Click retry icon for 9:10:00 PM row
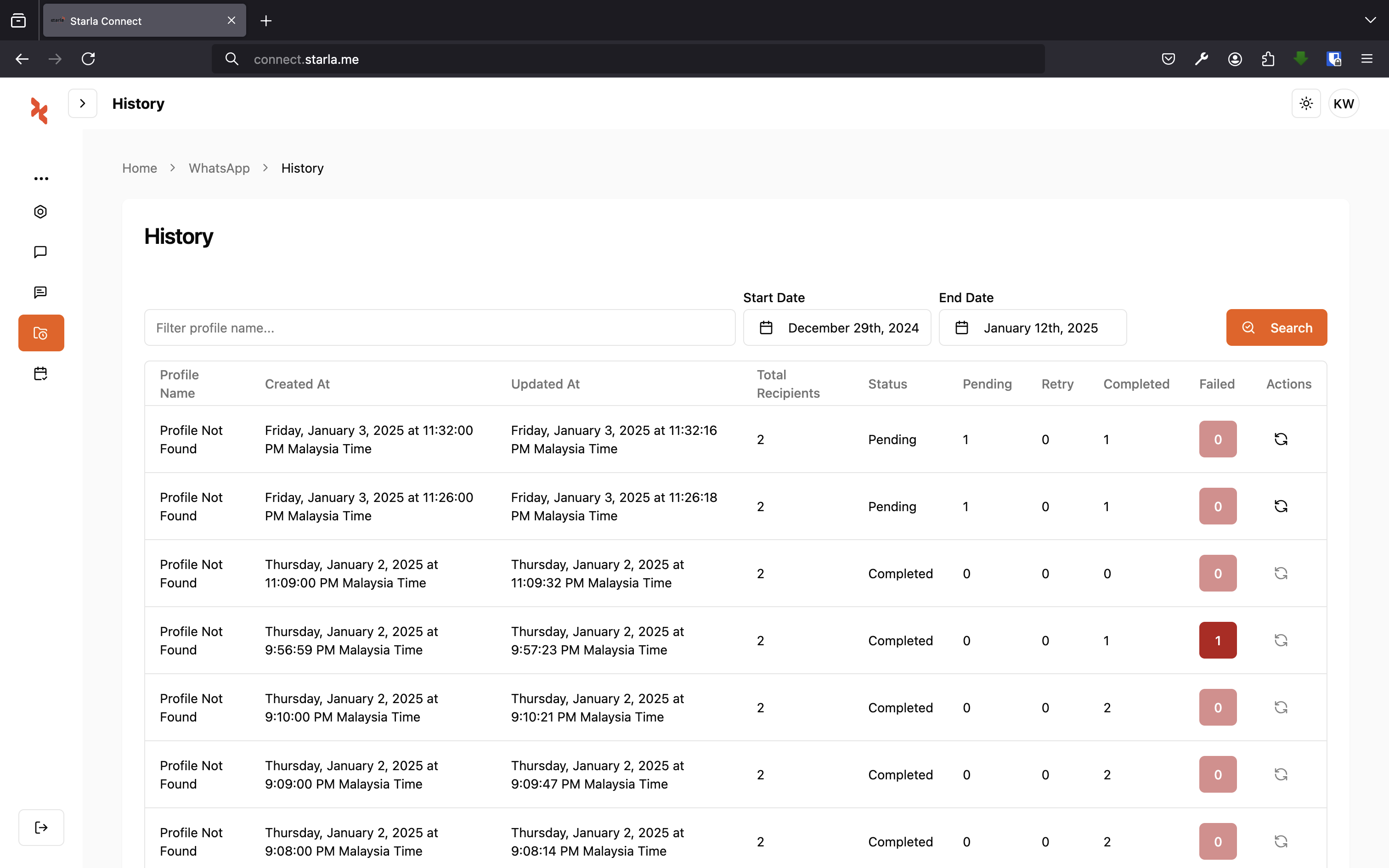This screenshot has width=1389, height=868. pos(1281,707)
